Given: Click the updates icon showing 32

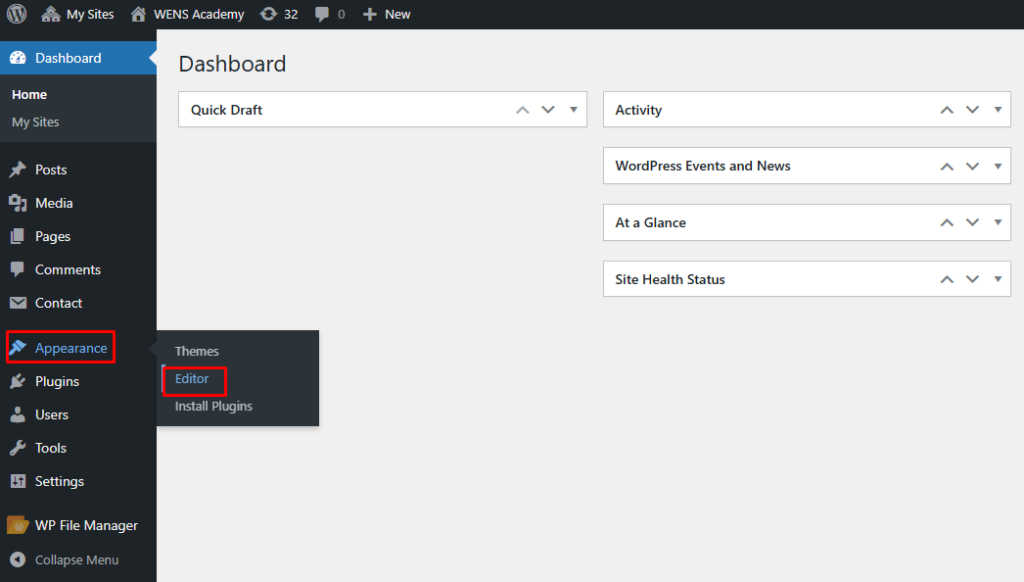Looking at the screenshot, I should click(x=268, y=14).
